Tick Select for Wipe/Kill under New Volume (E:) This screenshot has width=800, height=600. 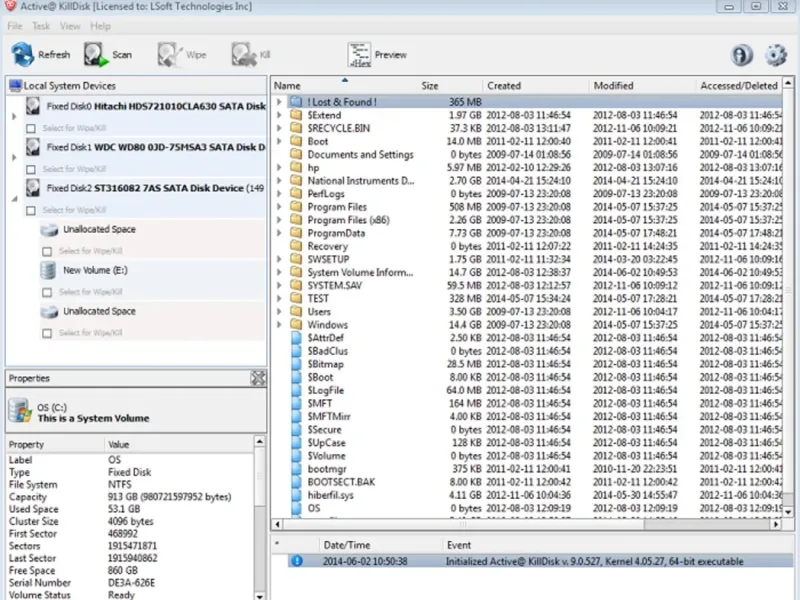[x=46, y=292]
